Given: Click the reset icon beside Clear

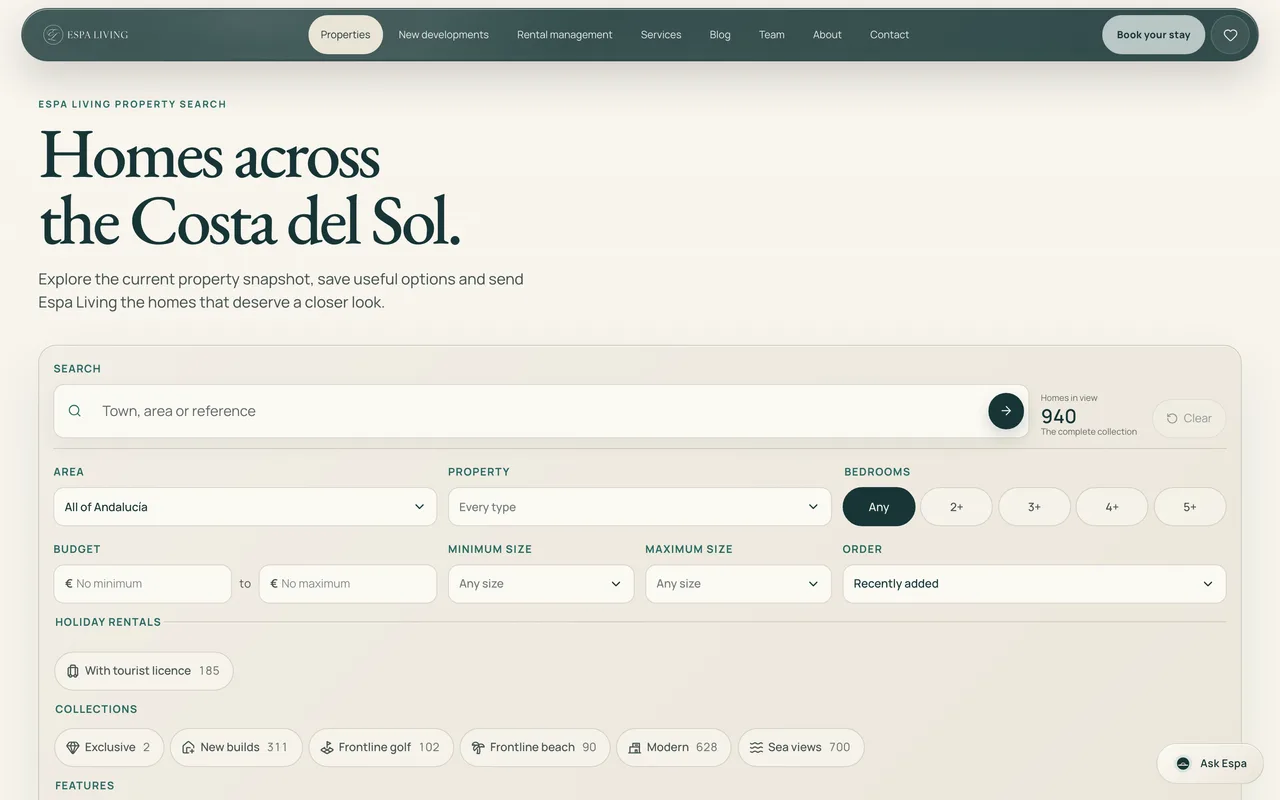Looking at the screenshot, I should tap(1172, 419).
